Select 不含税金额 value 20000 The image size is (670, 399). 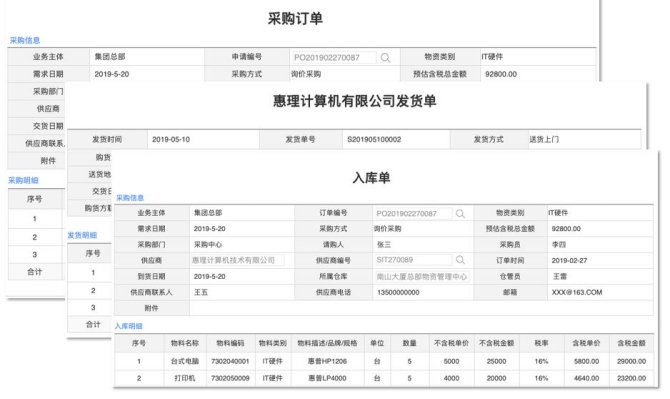pyautogui.click(x=497, y=378)
